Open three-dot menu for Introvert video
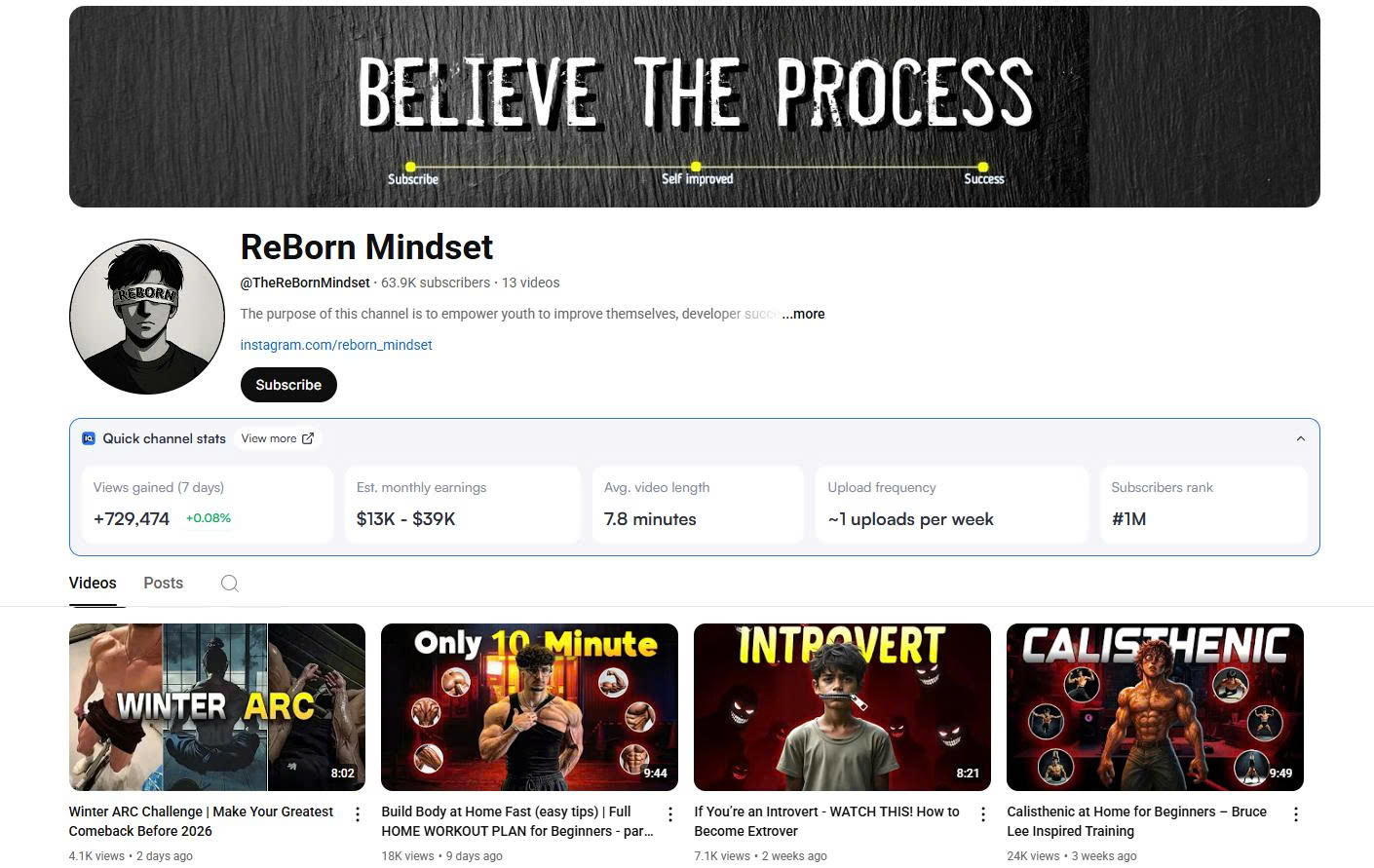 983,814
